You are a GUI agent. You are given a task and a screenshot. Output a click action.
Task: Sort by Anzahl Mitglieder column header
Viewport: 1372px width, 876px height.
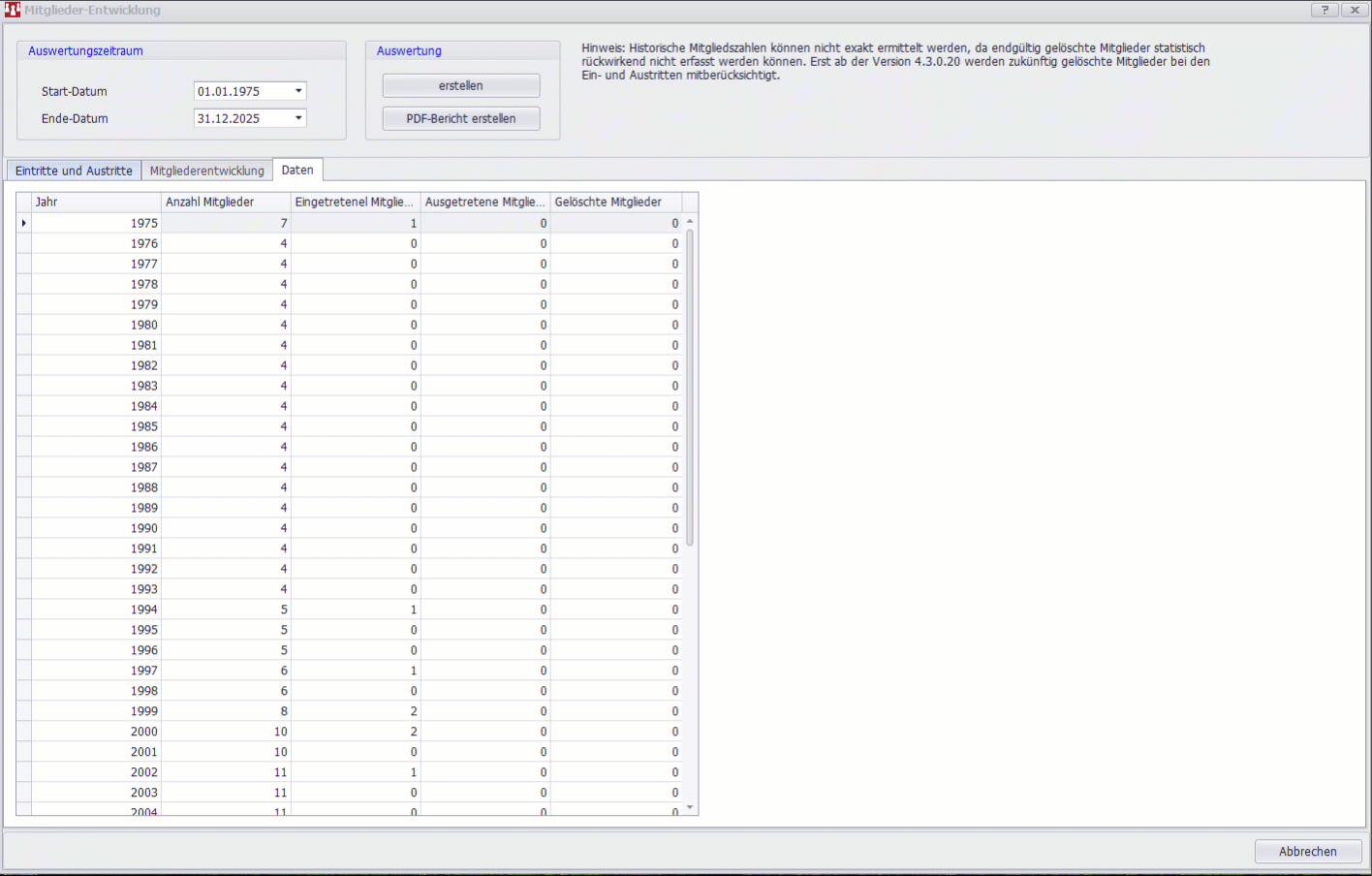(226, 202)
